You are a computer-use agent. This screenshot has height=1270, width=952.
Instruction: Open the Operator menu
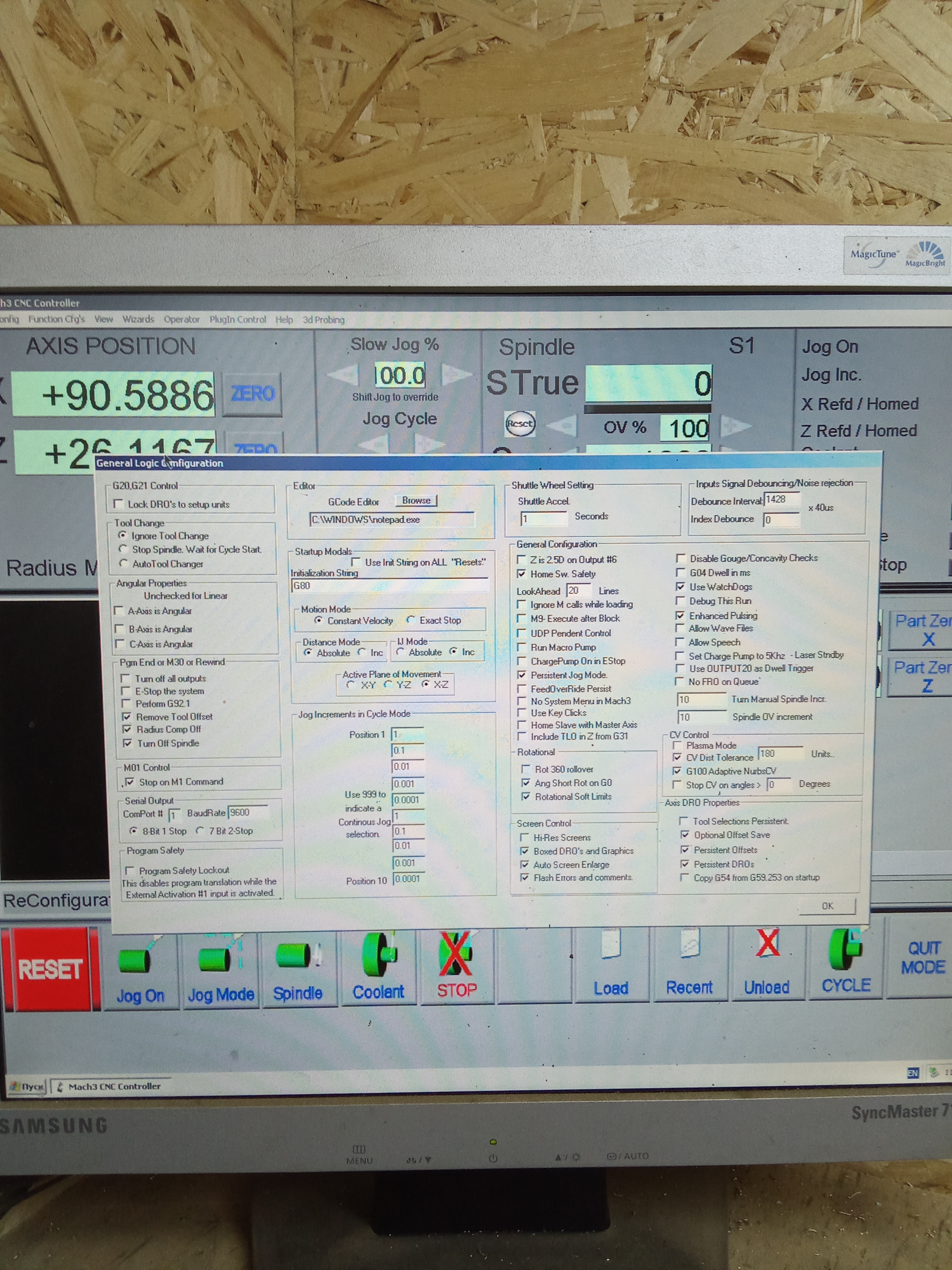[181, 319]
